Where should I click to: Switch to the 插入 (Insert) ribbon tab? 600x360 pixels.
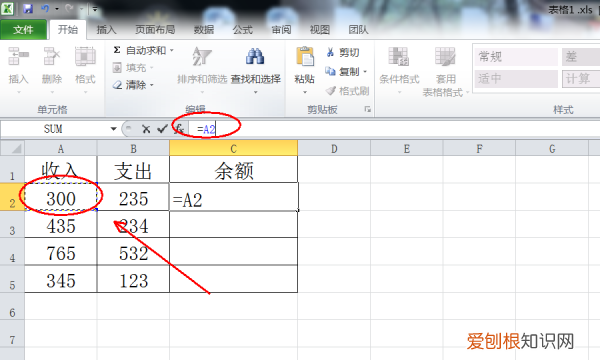tap(106, 29)
